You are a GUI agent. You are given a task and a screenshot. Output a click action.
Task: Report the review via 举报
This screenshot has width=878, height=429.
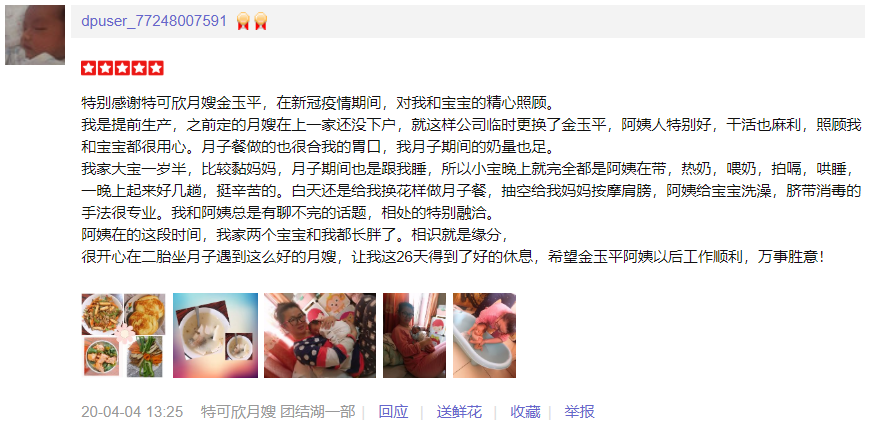click(579, 412)
